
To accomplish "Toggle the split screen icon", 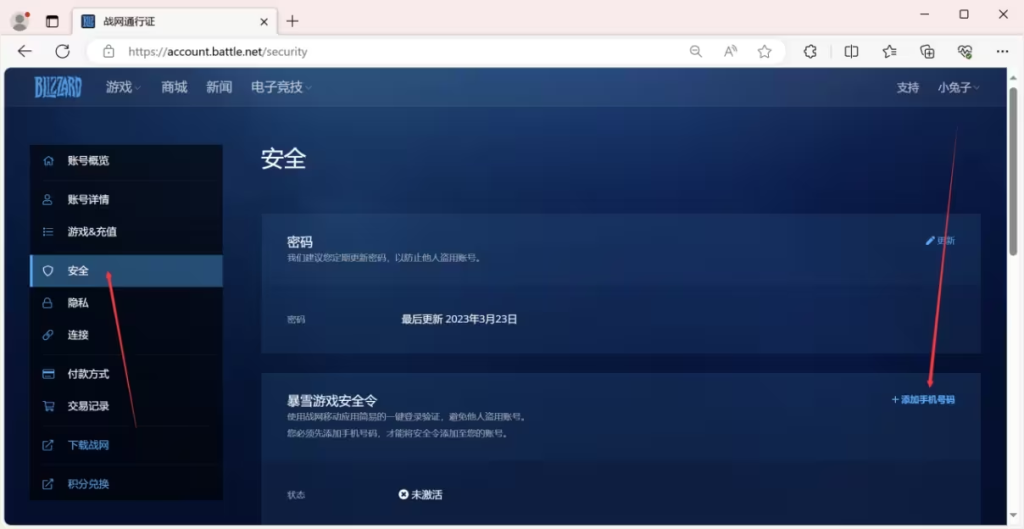I will pyautogui.click(x=851, y=52).
